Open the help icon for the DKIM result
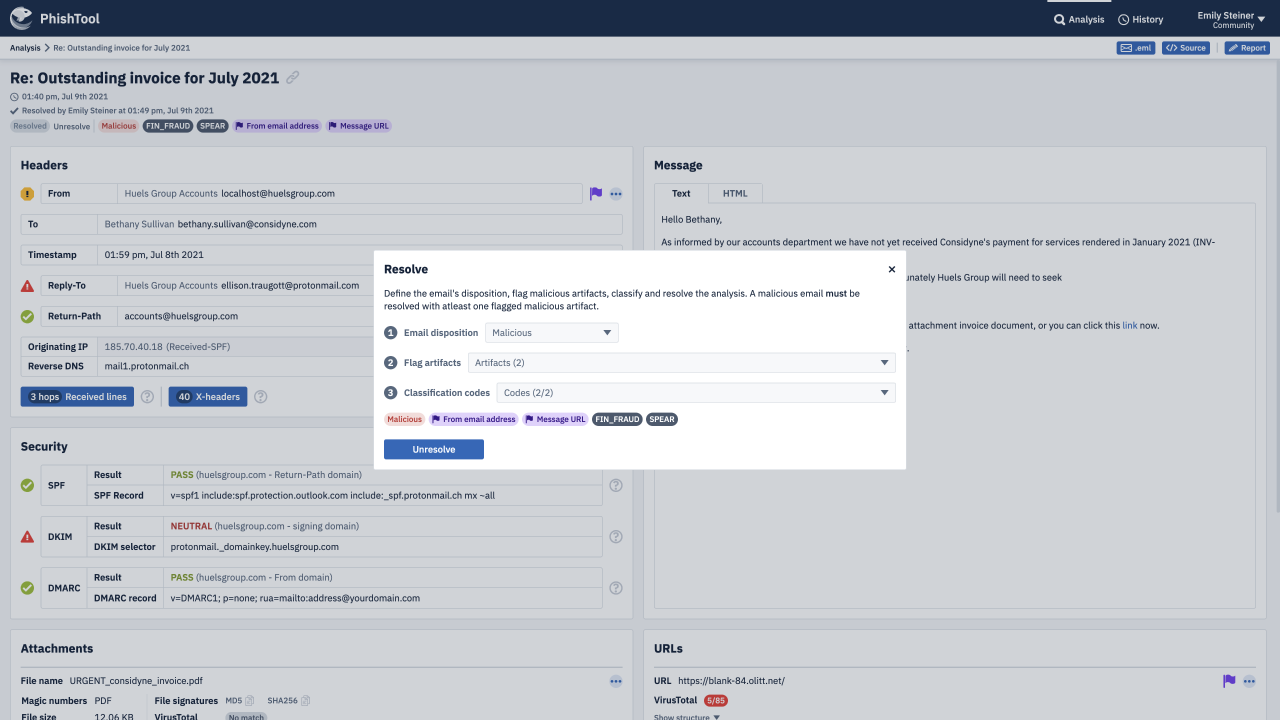1280x720 pixels. coord(616,537)
